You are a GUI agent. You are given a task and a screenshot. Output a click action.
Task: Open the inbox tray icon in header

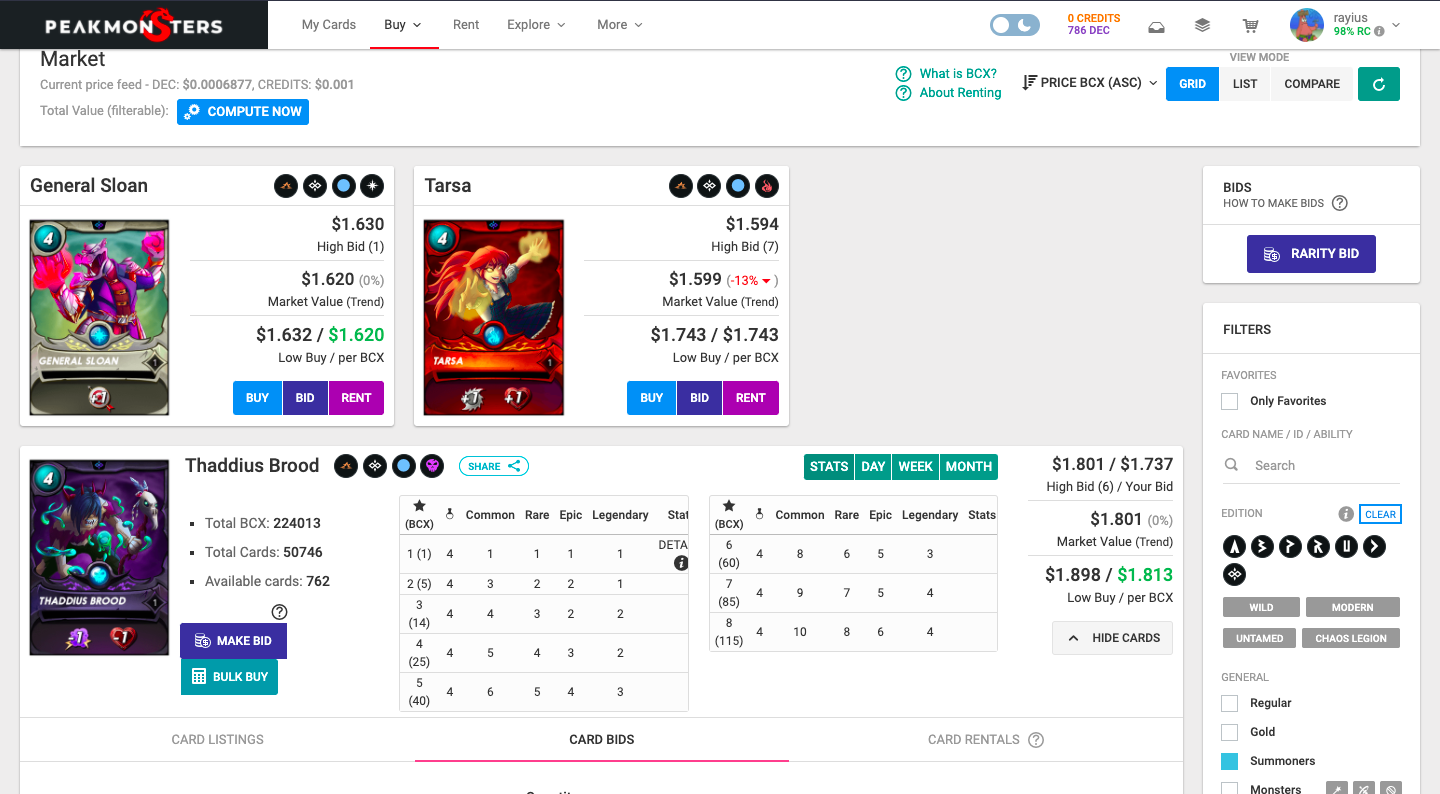[1155, 26]
